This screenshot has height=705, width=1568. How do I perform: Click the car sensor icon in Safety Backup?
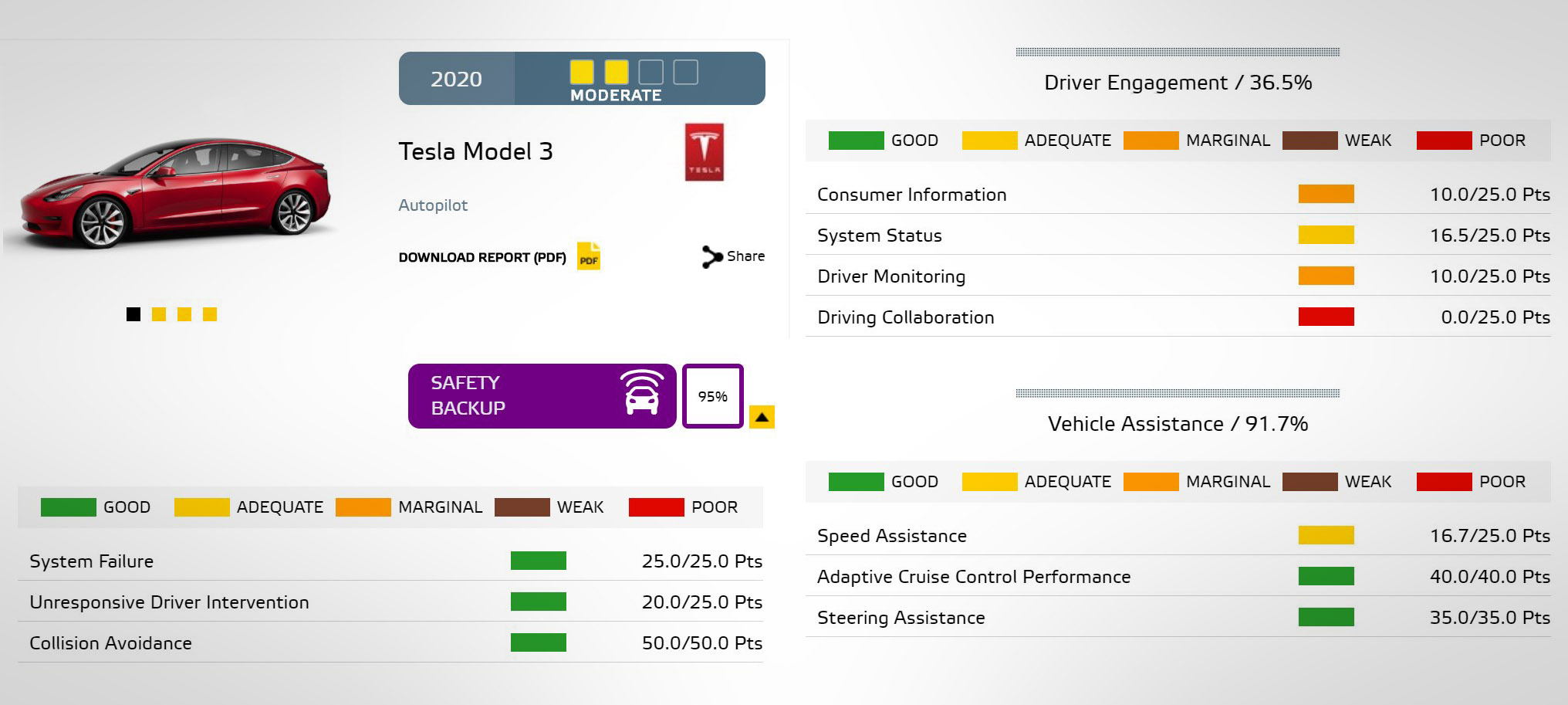pyautogui.click(x=641, y=393)
